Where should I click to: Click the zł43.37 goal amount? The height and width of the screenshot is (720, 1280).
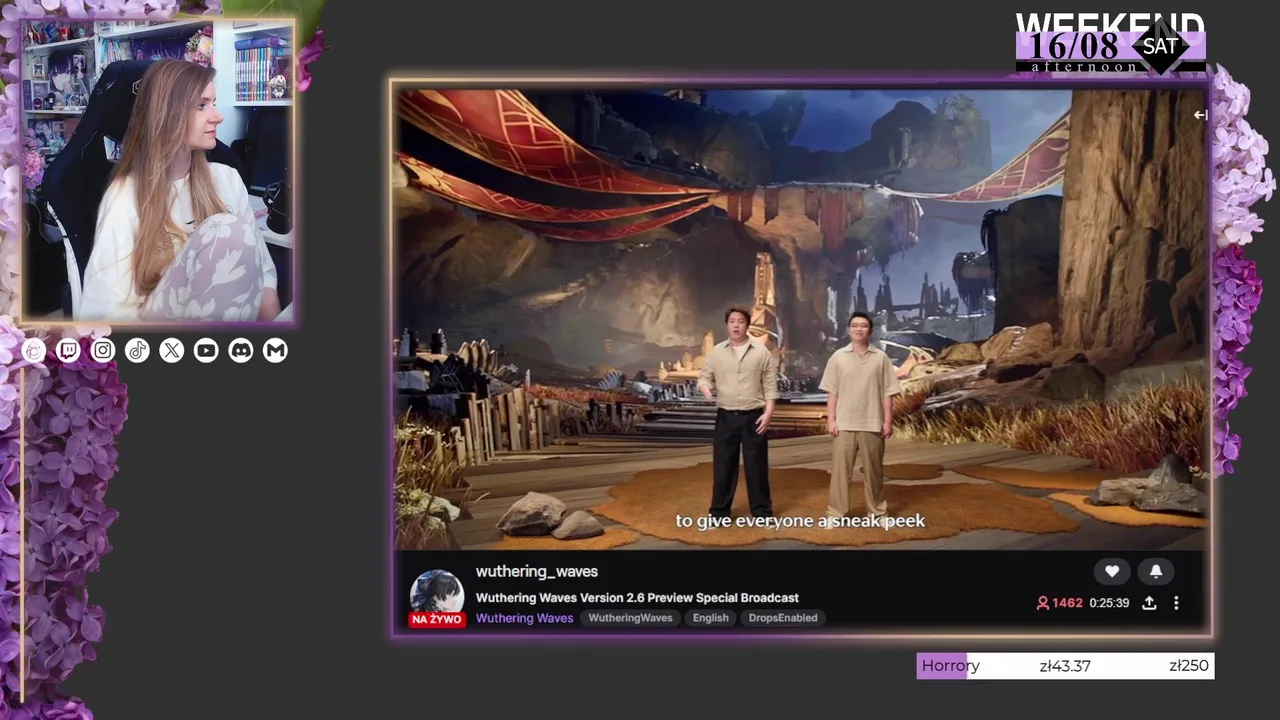pyautogui.click(x=1065, y=666)
